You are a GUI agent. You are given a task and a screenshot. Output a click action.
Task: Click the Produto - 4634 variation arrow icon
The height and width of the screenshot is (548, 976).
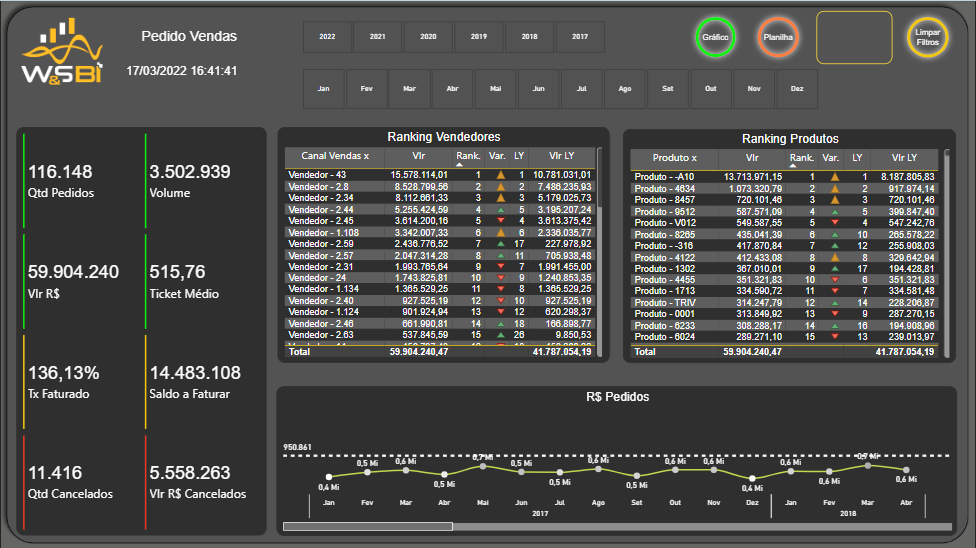click(x=835, y=189)
